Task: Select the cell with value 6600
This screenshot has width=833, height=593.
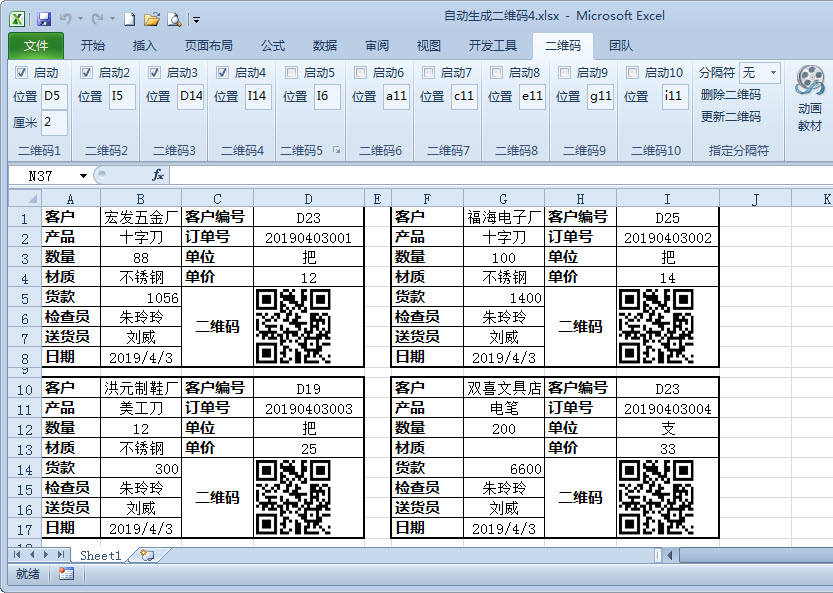Action: coord(504,469)
